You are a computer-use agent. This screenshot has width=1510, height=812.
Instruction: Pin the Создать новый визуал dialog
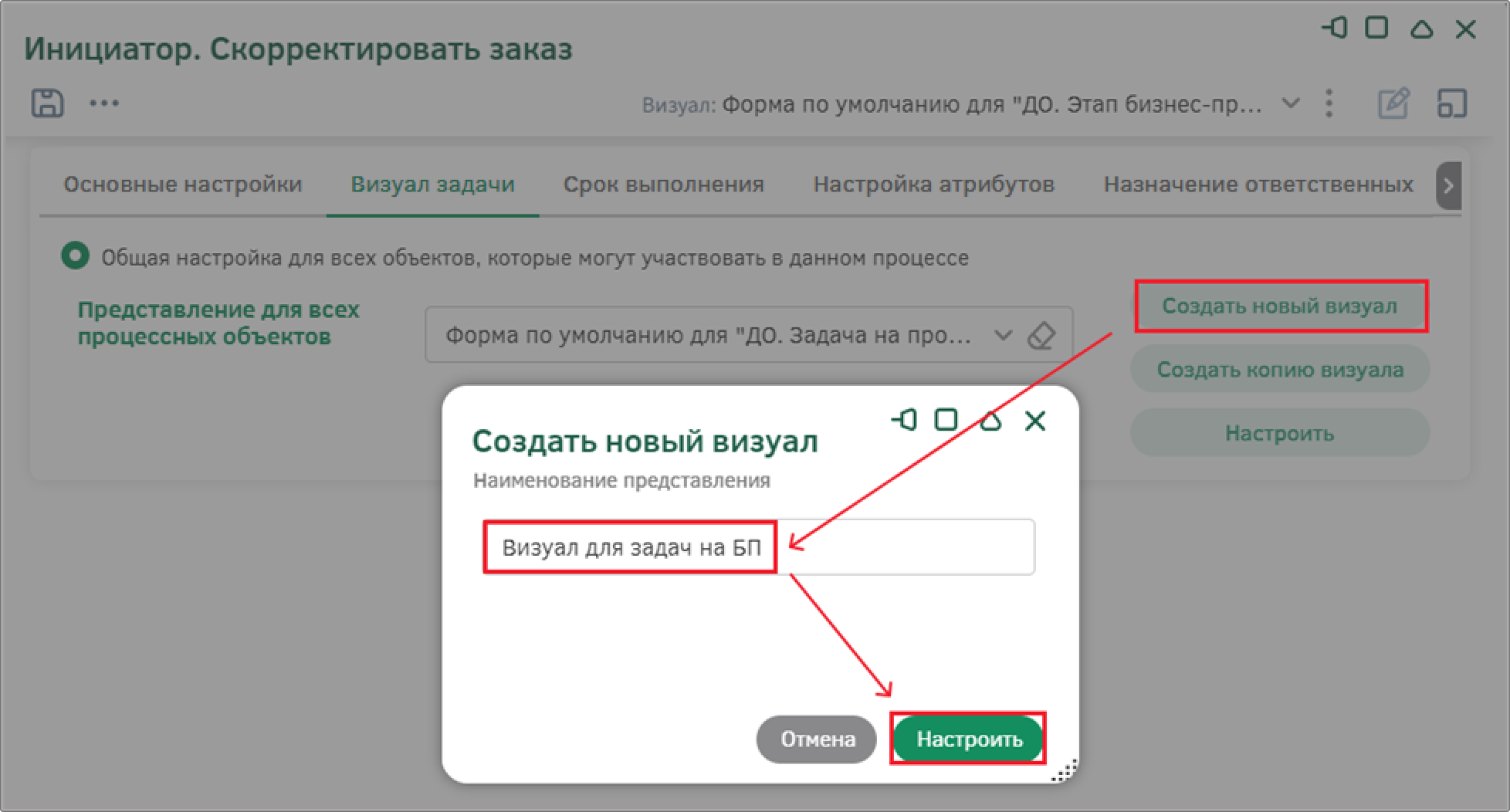904,420
